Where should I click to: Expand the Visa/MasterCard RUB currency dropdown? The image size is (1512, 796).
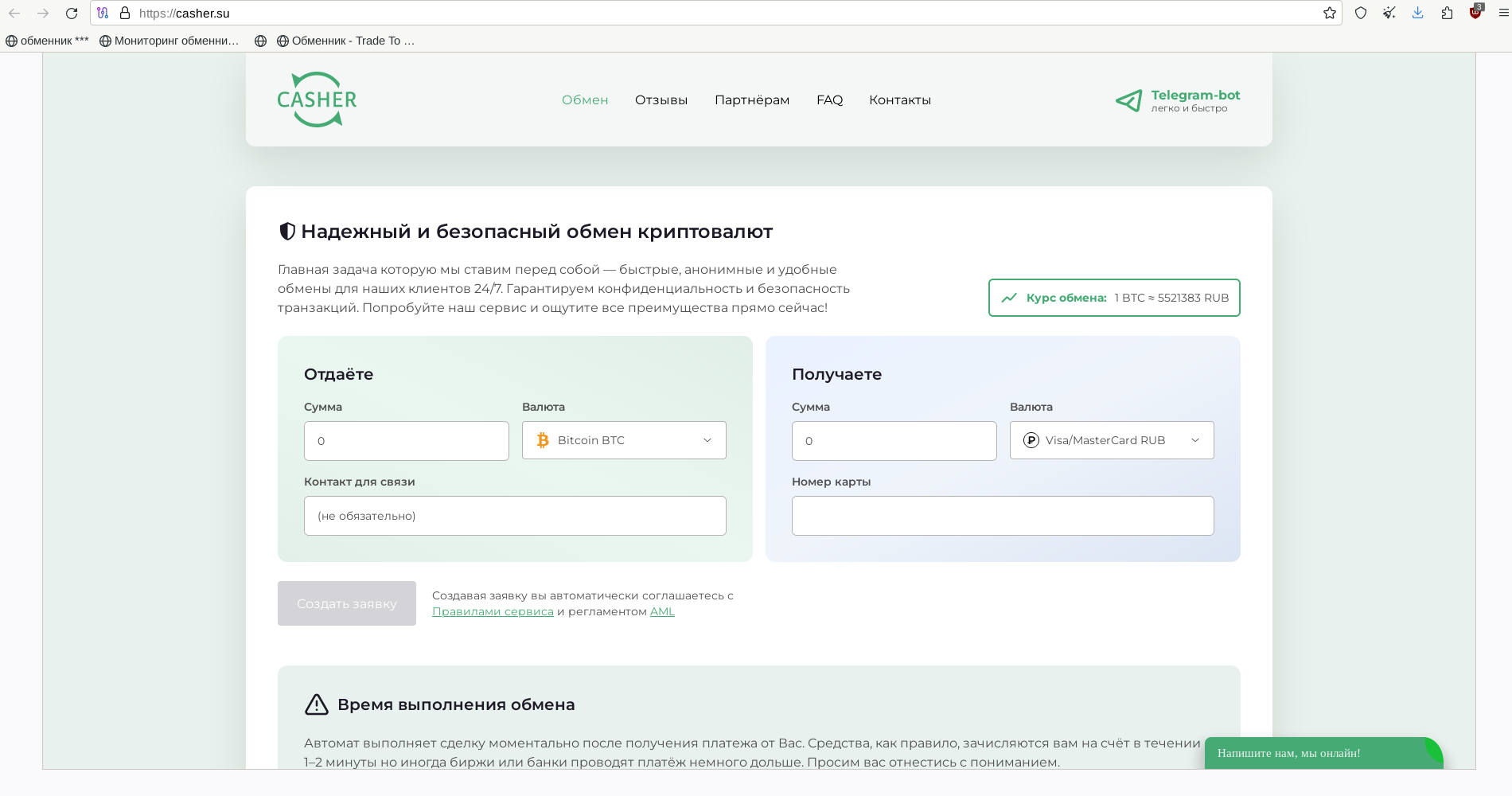coord(1112,440)
